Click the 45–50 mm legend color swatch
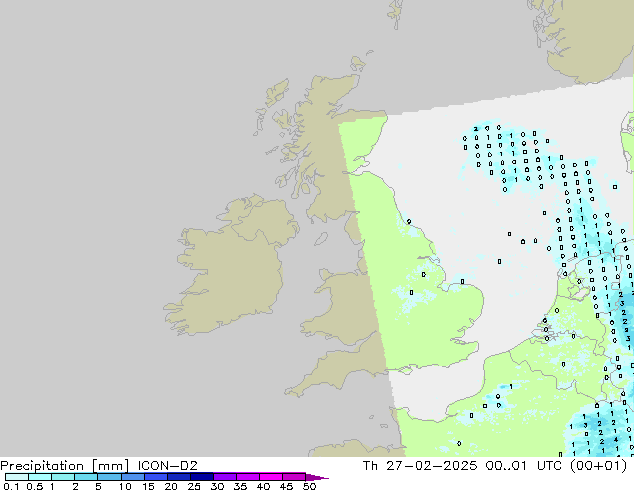634x490 pixels. pos(294,477)
